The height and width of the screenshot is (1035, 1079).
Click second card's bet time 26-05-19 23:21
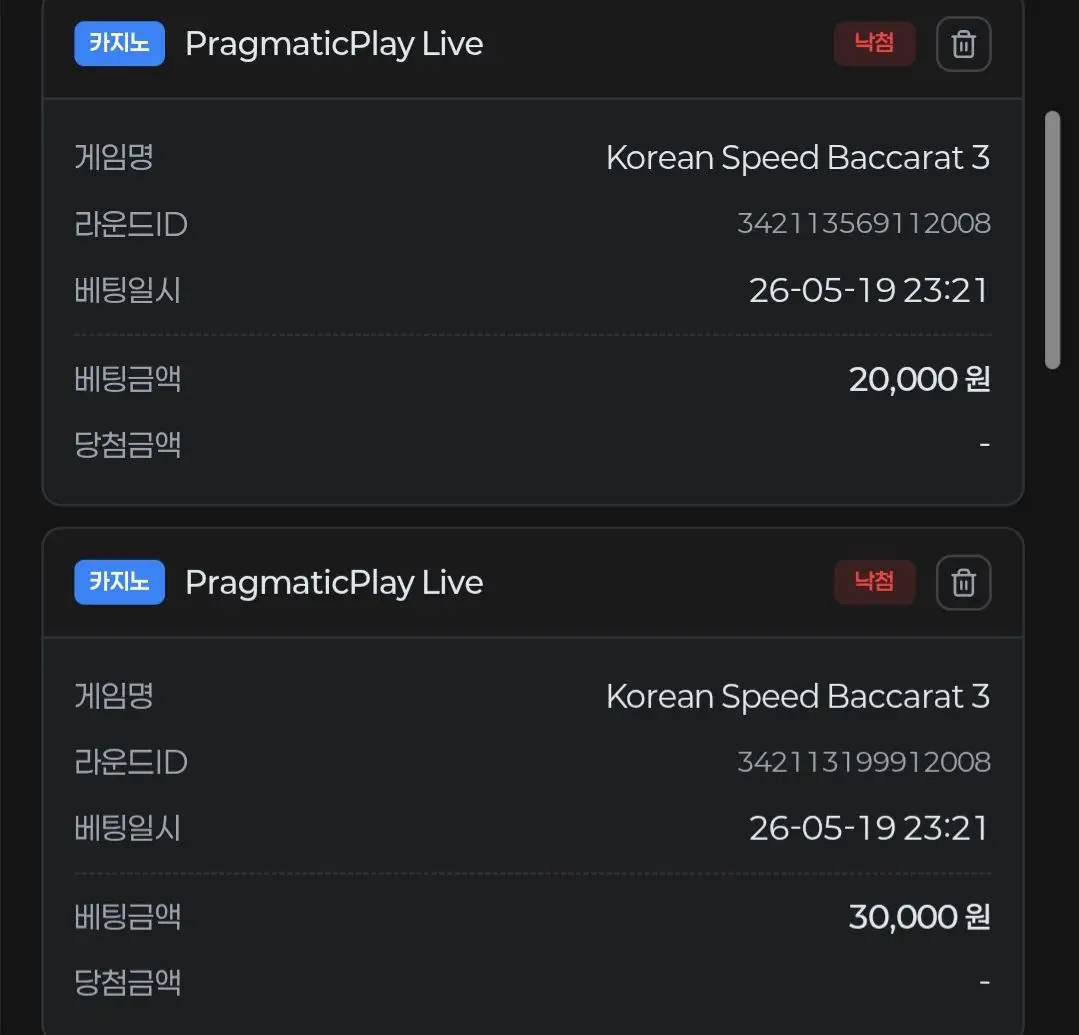(868, 829)
